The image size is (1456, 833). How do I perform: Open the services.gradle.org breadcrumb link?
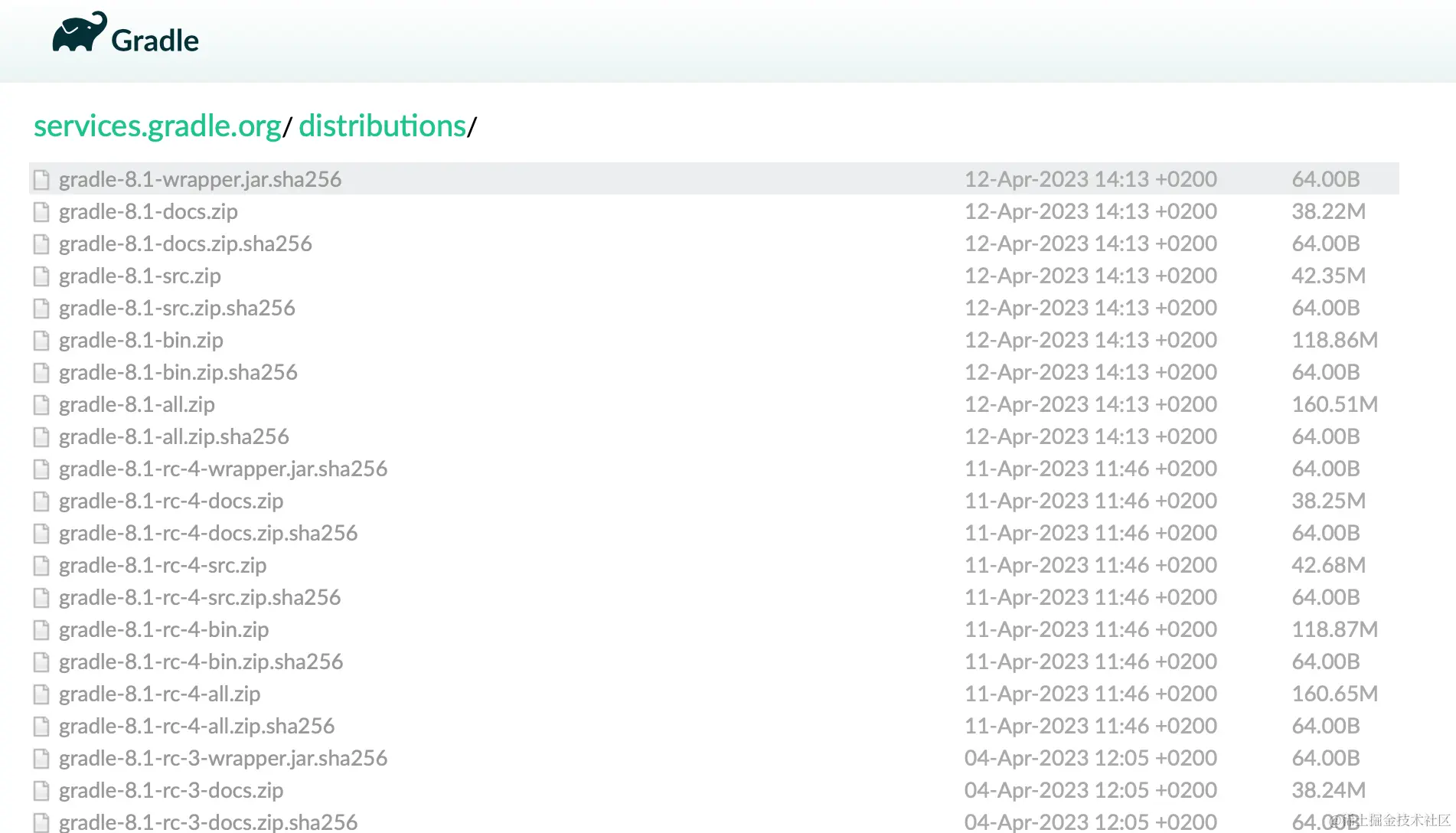(158, 126)
